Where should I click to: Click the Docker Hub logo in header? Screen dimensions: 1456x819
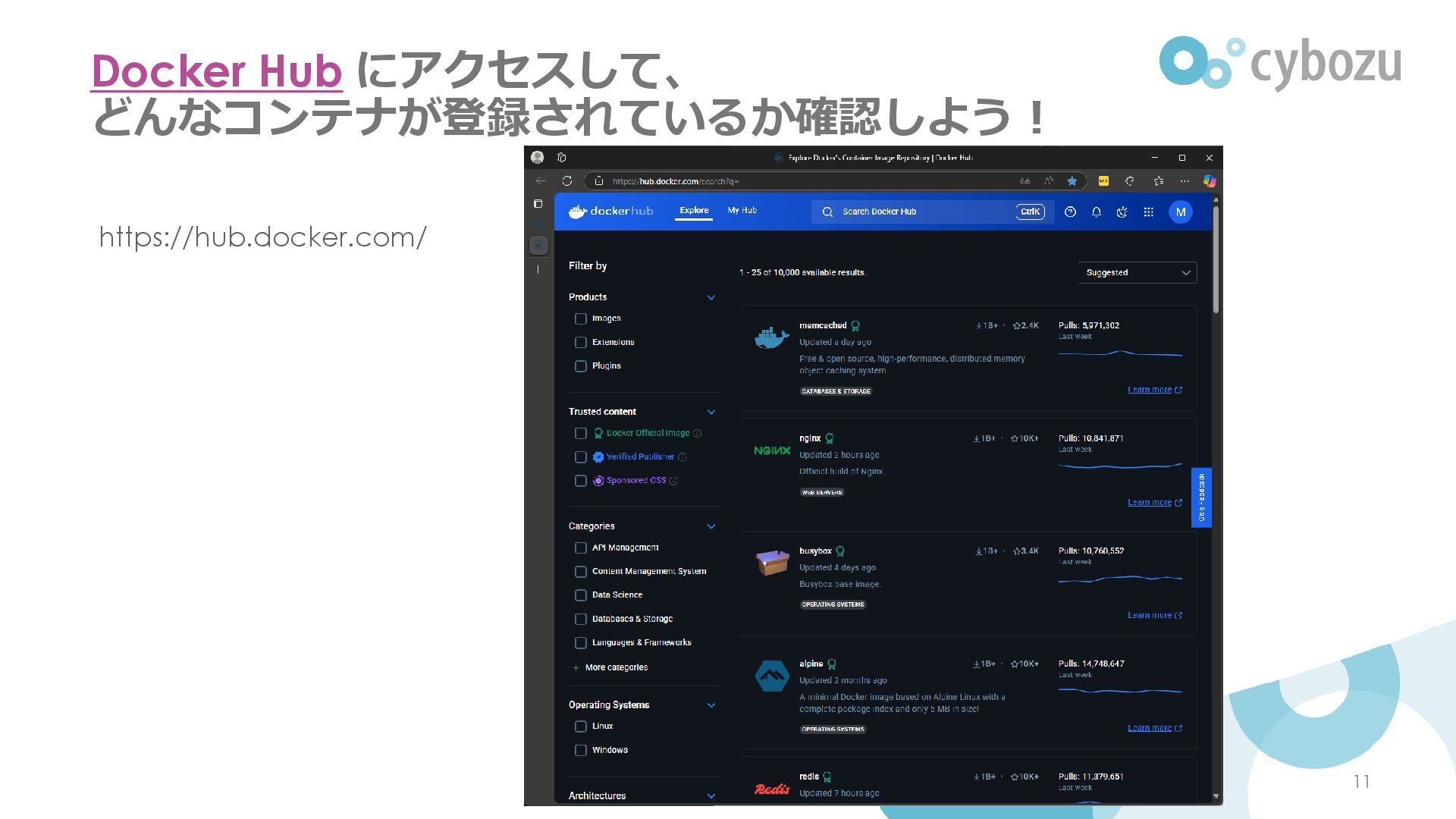(x=610, y=212)
